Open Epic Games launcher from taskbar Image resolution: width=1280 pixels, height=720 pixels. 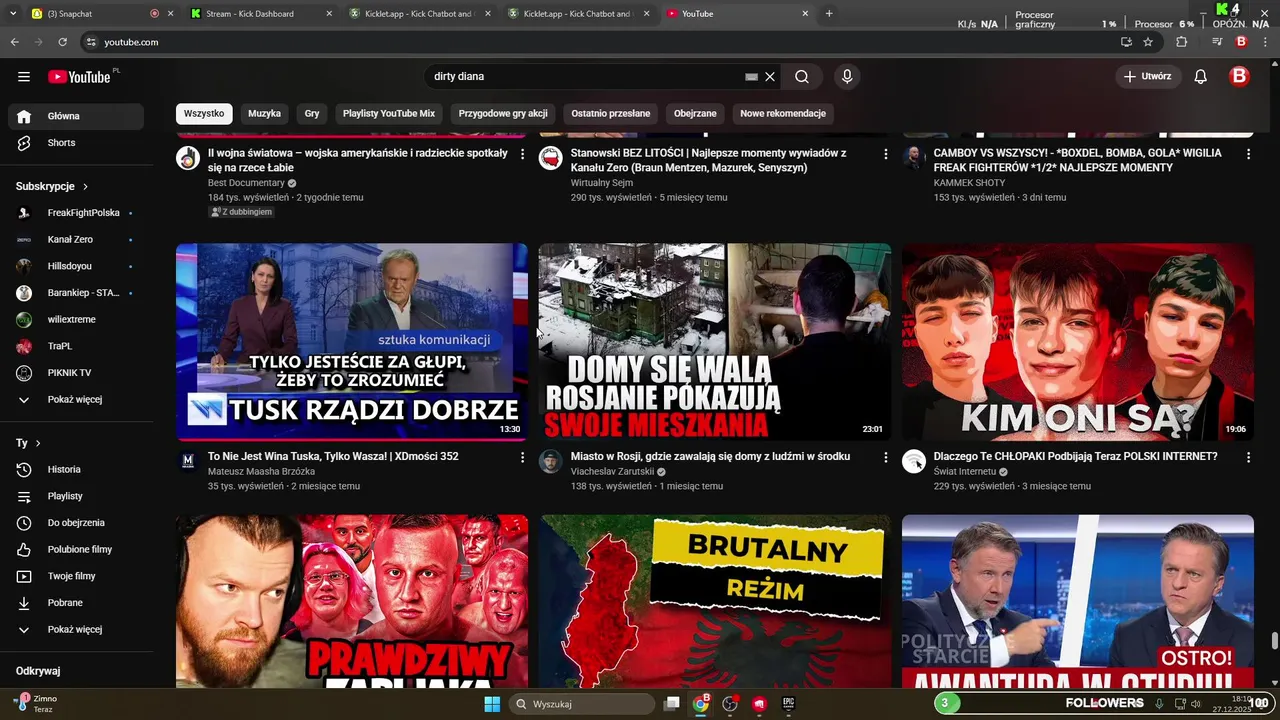[x=788, y=704]
